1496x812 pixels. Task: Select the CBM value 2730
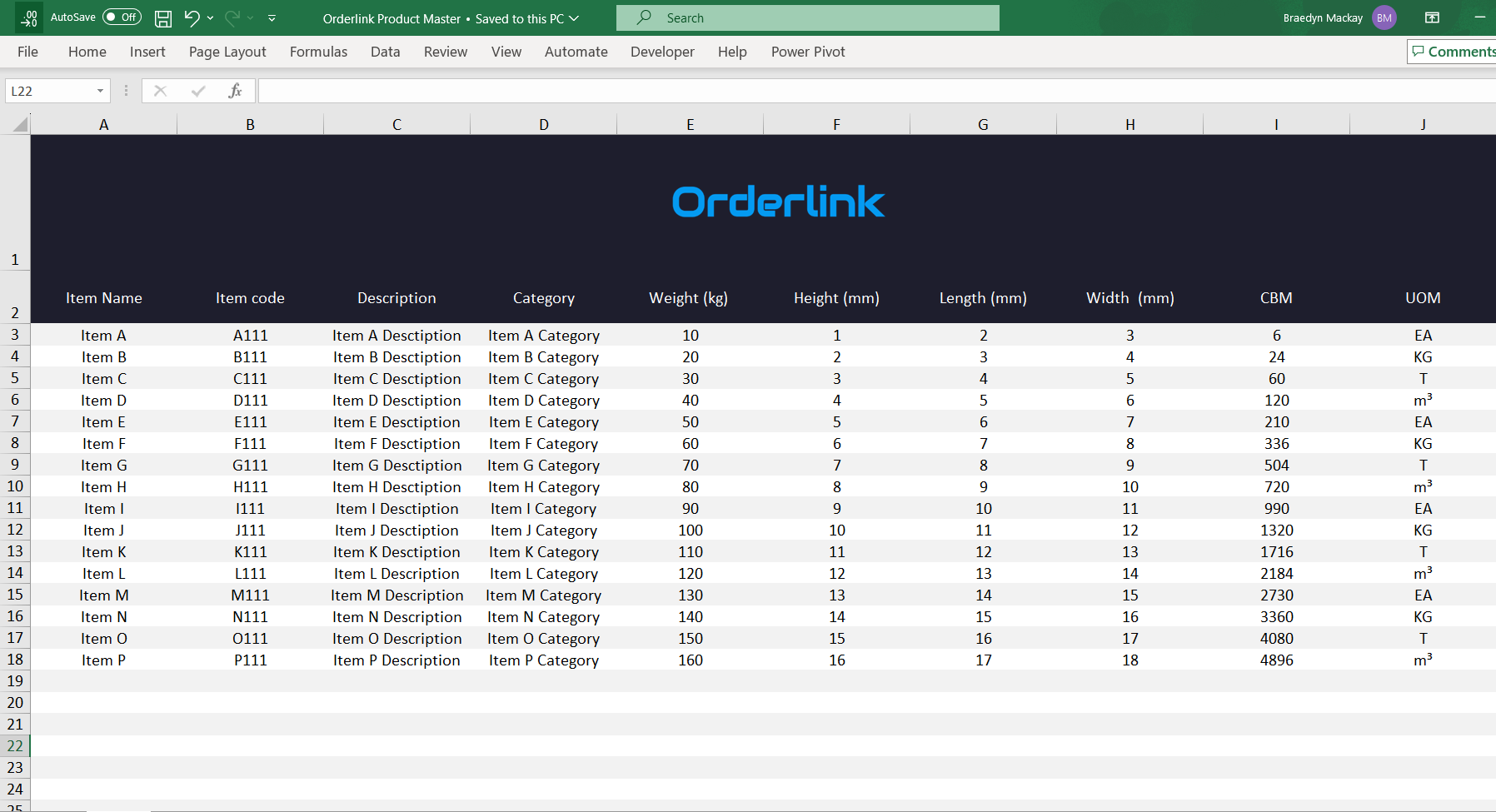point(1277,595)
